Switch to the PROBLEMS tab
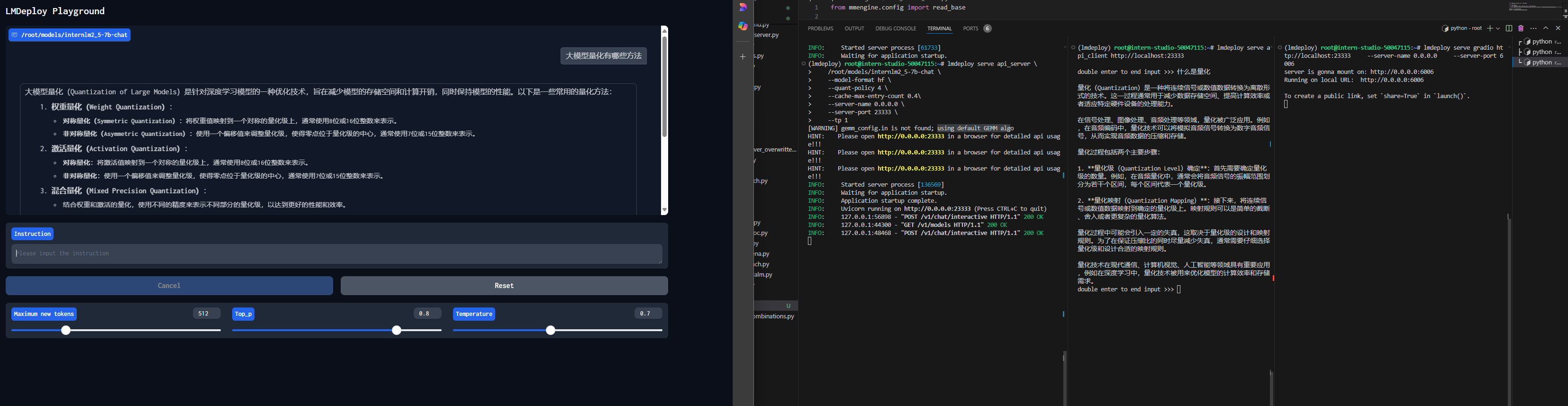This screenshot has width=1568, height=406. tap(820, 28)
